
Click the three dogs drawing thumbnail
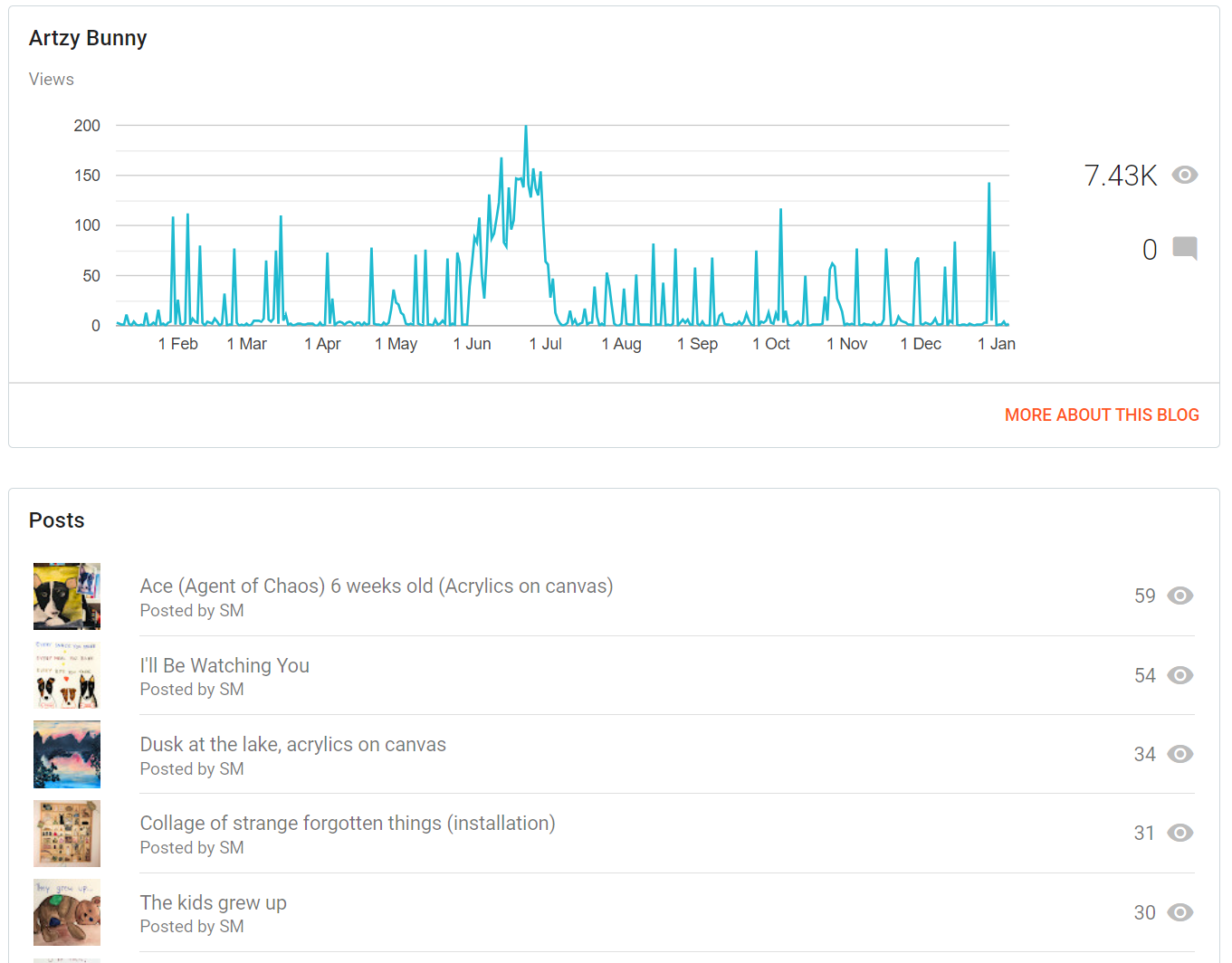[x=67, y=675]
